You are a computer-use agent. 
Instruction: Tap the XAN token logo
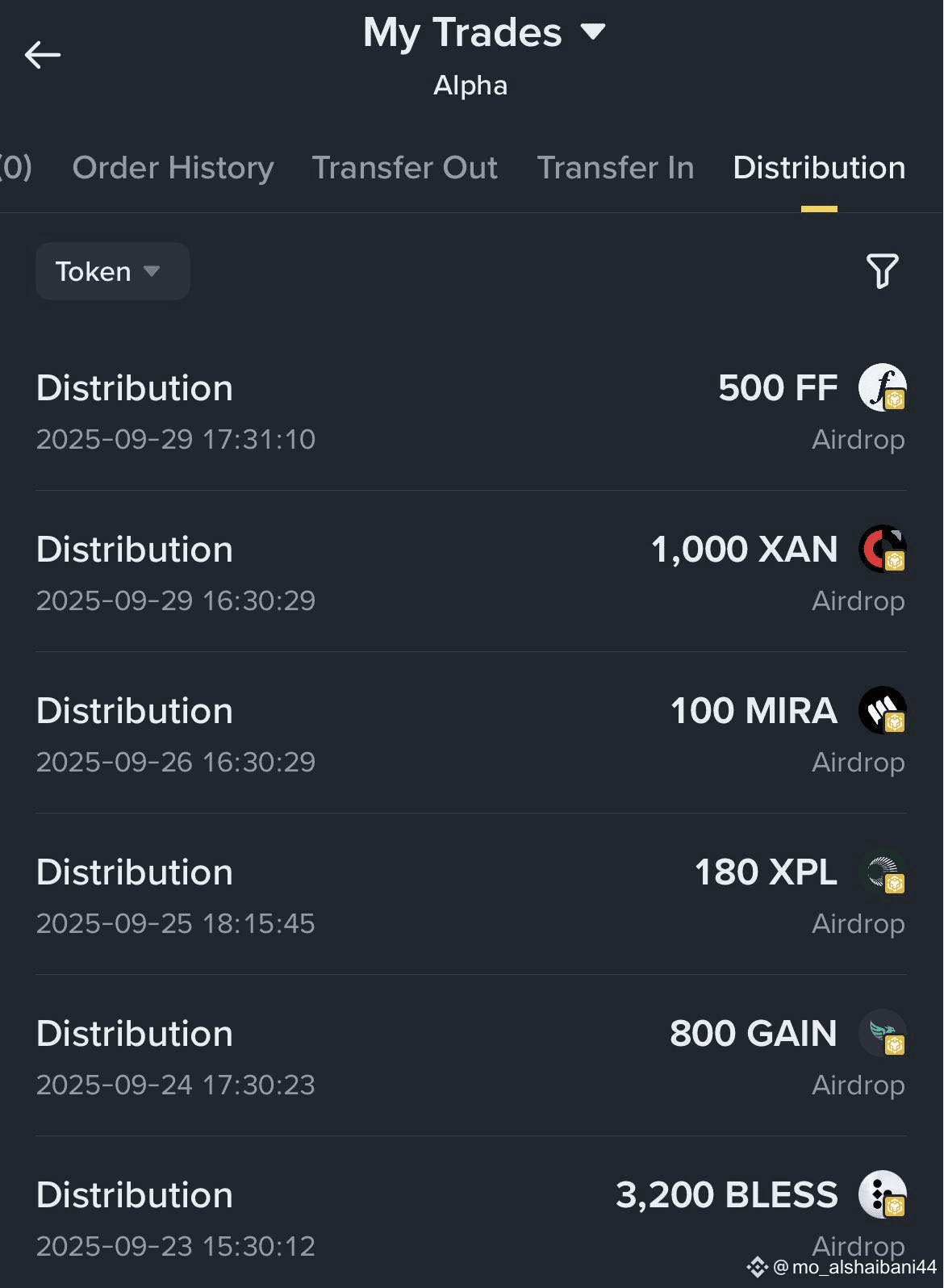tap(882, 549)
